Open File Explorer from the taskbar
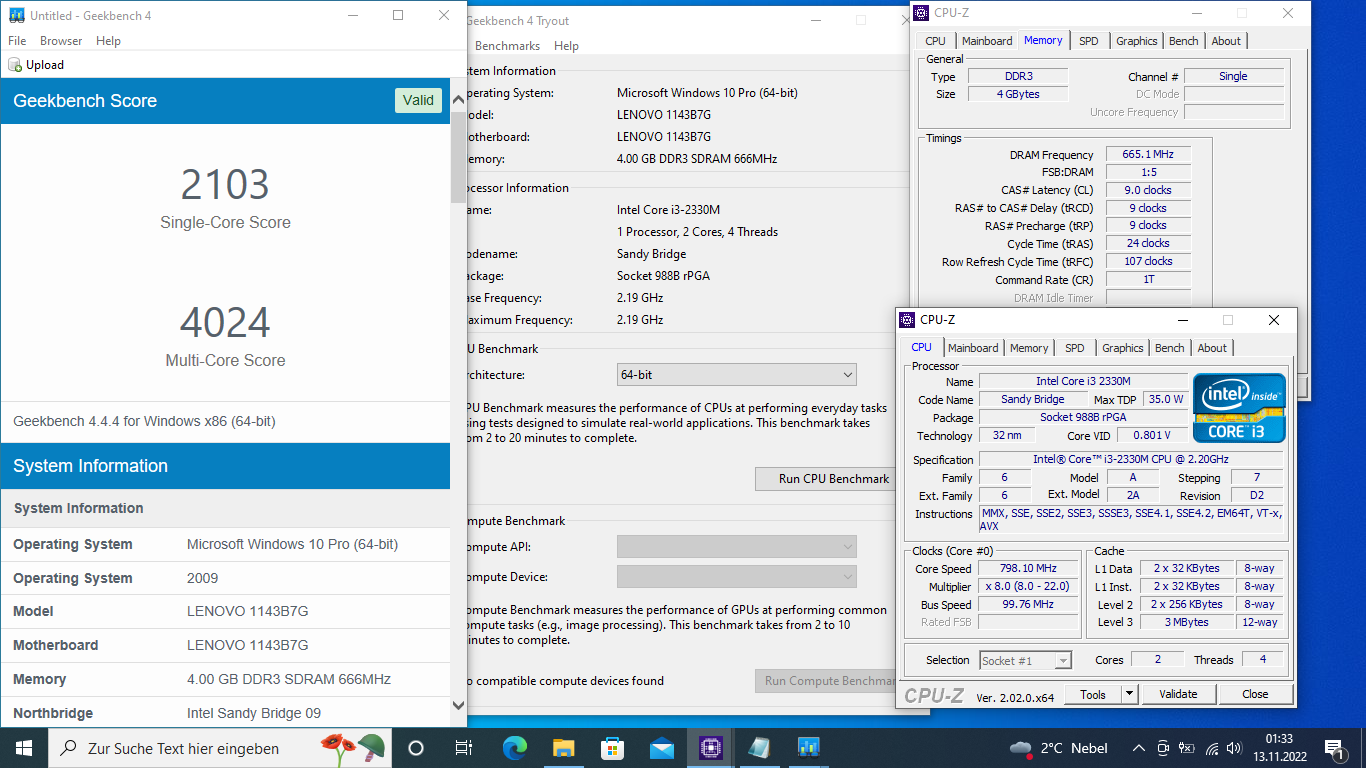Screen dimensions: 1366x768 (x=564, y=748)
